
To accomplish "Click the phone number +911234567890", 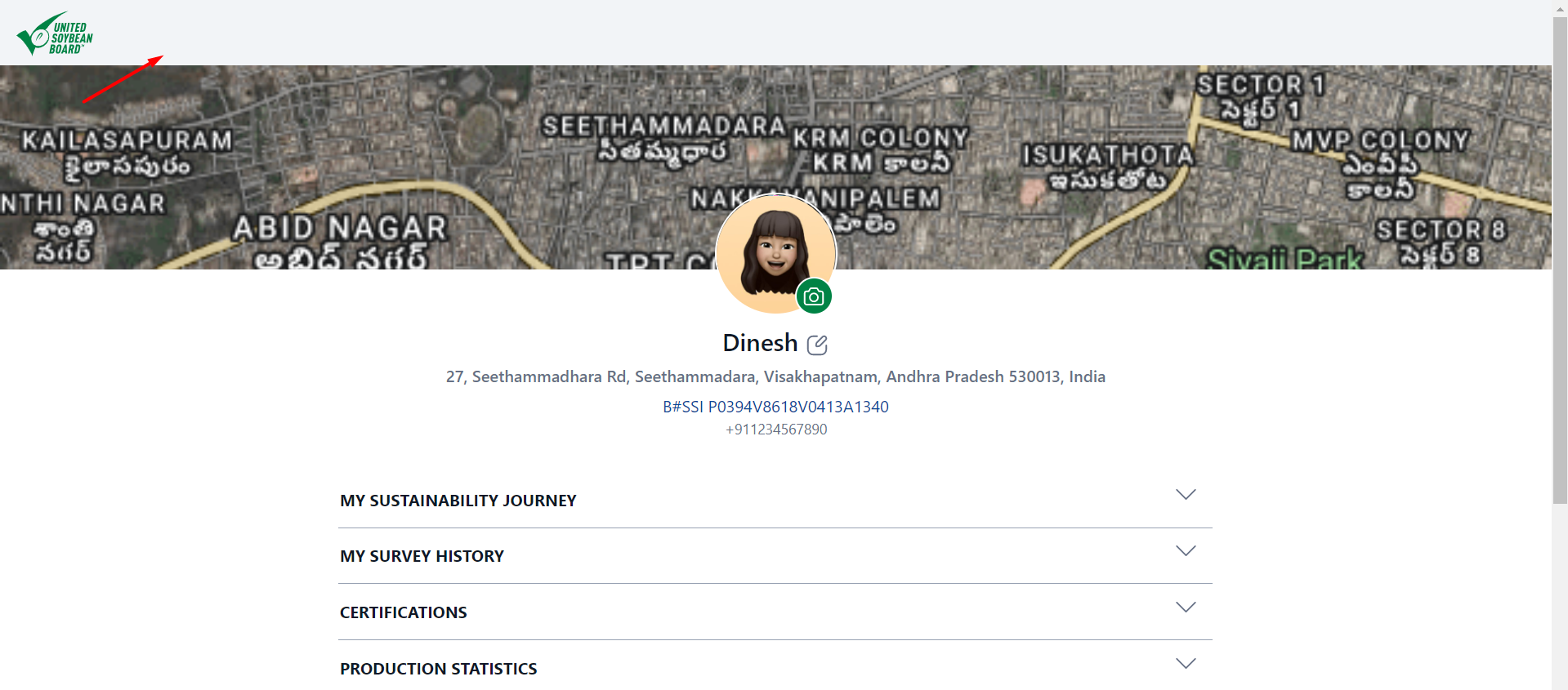I will tap(776, 430).
